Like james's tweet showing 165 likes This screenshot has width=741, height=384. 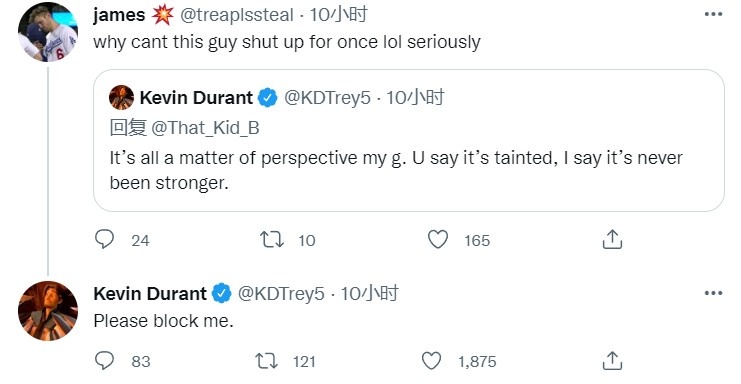point(438,239)
